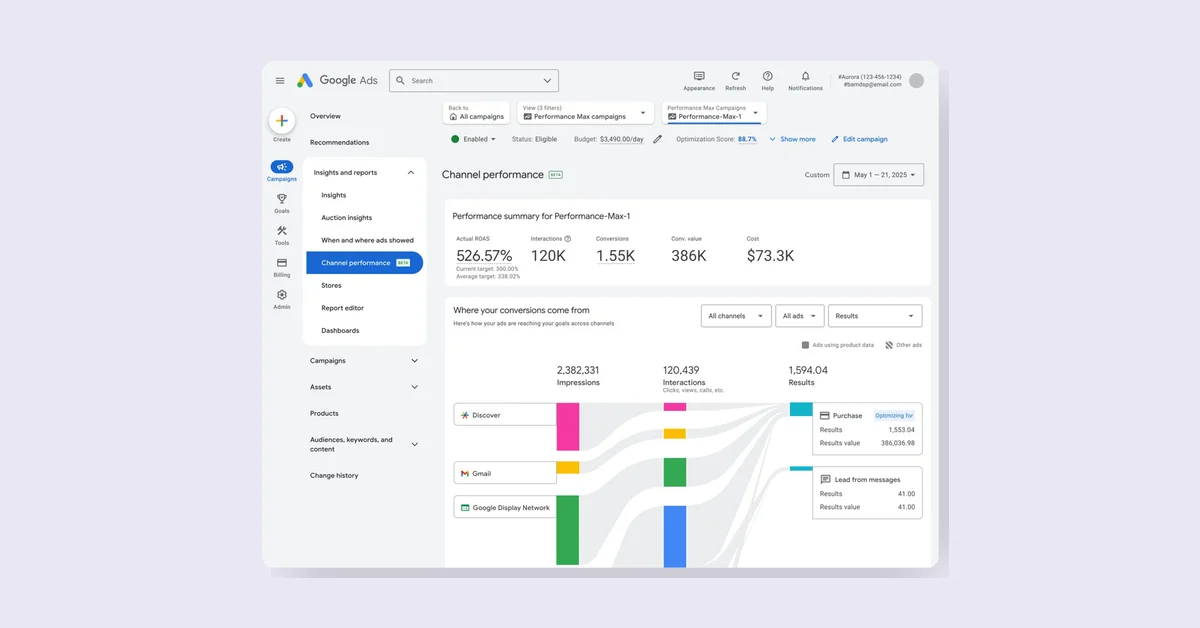The width and height of the screenshot is (1200, 628).
Task: Open the Stores menu item
Action: coord(331,286)
